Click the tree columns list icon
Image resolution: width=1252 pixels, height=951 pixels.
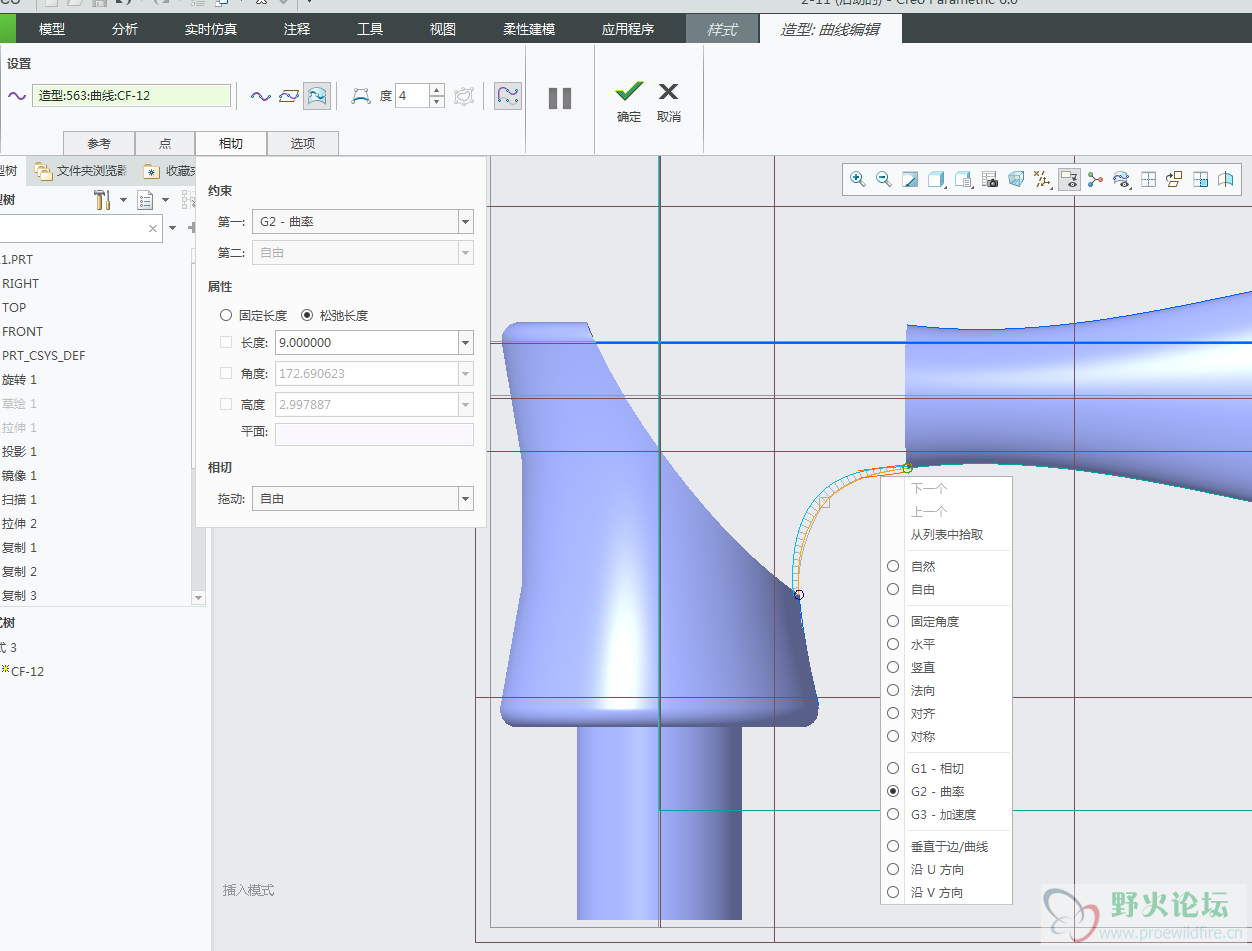tap(145, 200)
